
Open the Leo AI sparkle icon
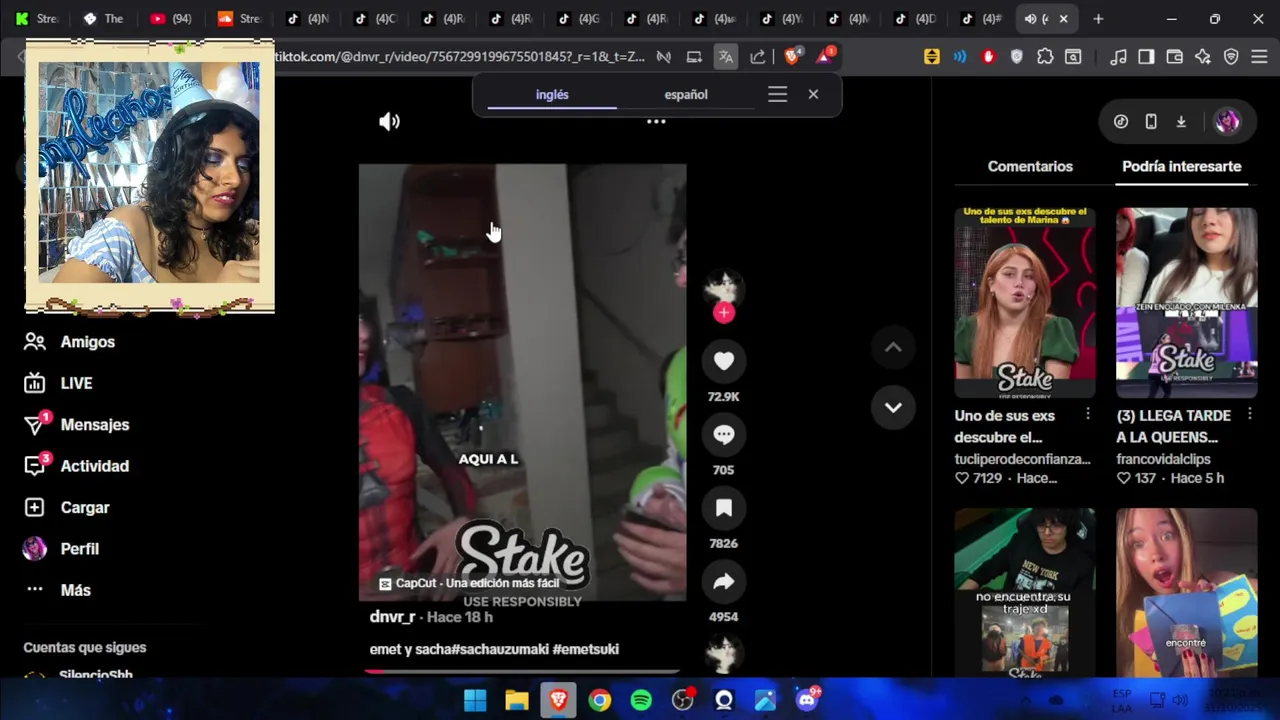(1203, 57)
